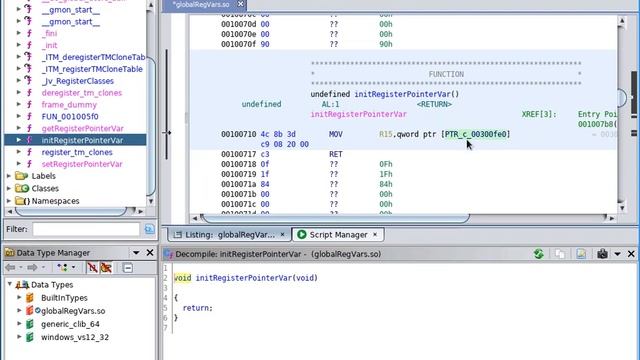Click the Script Manager green run icon
The image size is (640, 360).
pos(302,235)
